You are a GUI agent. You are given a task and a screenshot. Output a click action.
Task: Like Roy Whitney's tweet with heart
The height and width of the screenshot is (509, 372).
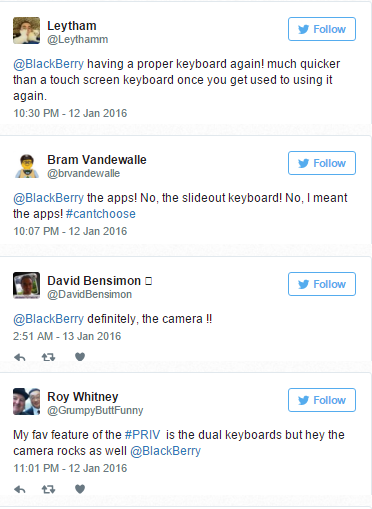80,489
